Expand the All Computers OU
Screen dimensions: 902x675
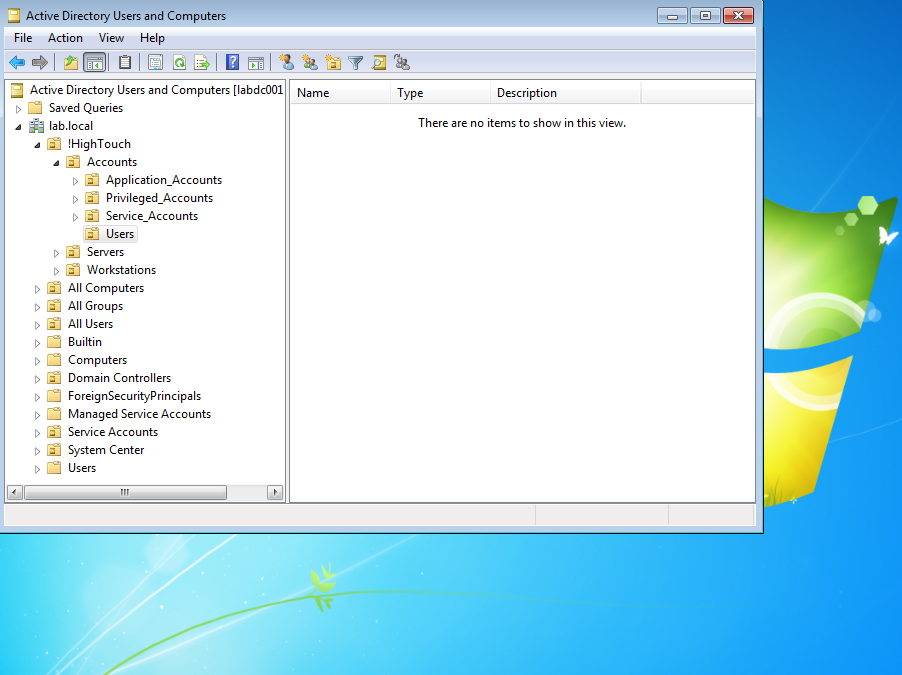[x=37, y=289]
